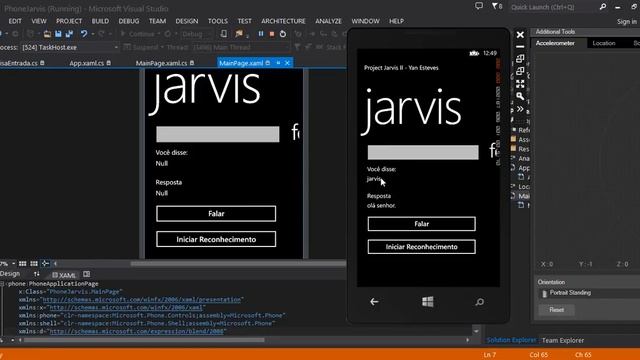The image size is (640, 360).
Task: Stop debugging with the red square
Action: point(272,34)
